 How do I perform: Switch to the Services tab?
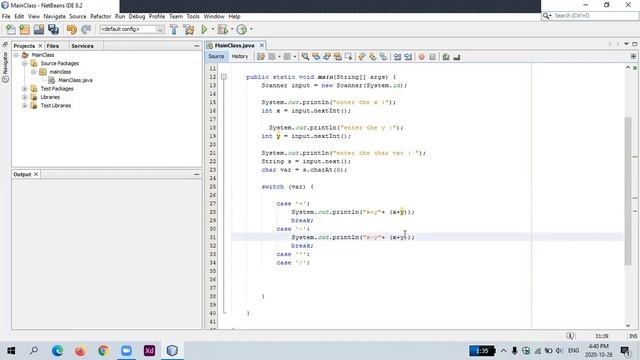pos(82,46)
